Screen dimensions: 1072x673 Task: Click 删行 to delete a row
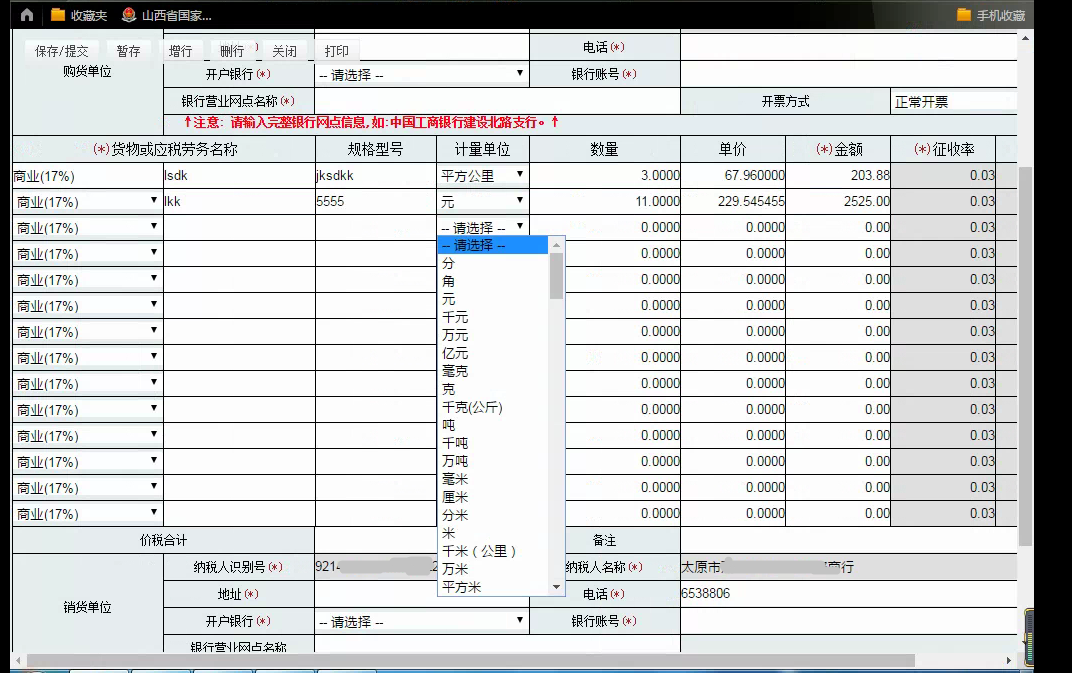232,49
